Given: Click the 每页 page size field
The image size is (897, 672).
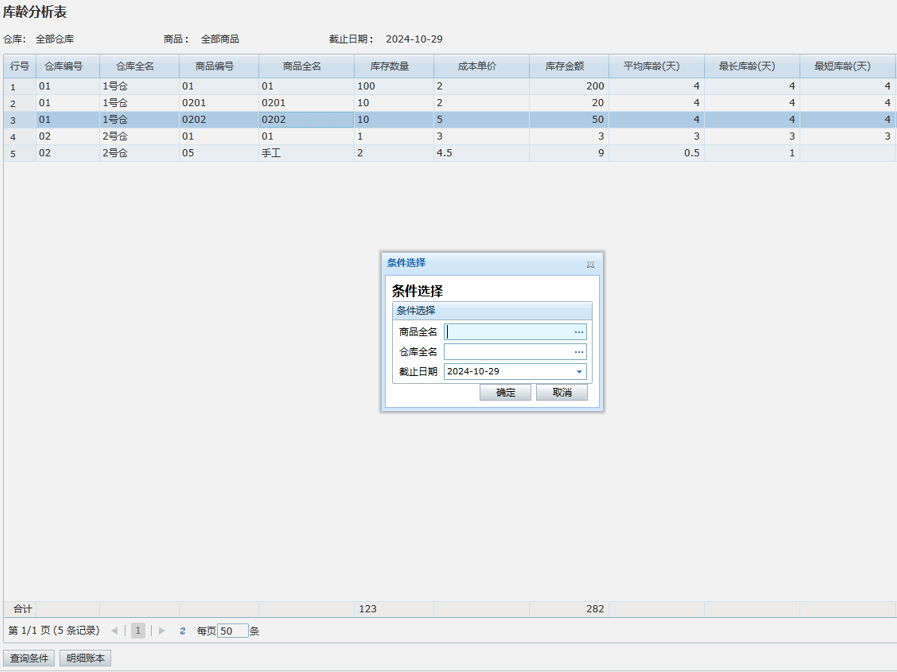Looking at the screenshot, I should coord(232,631).
